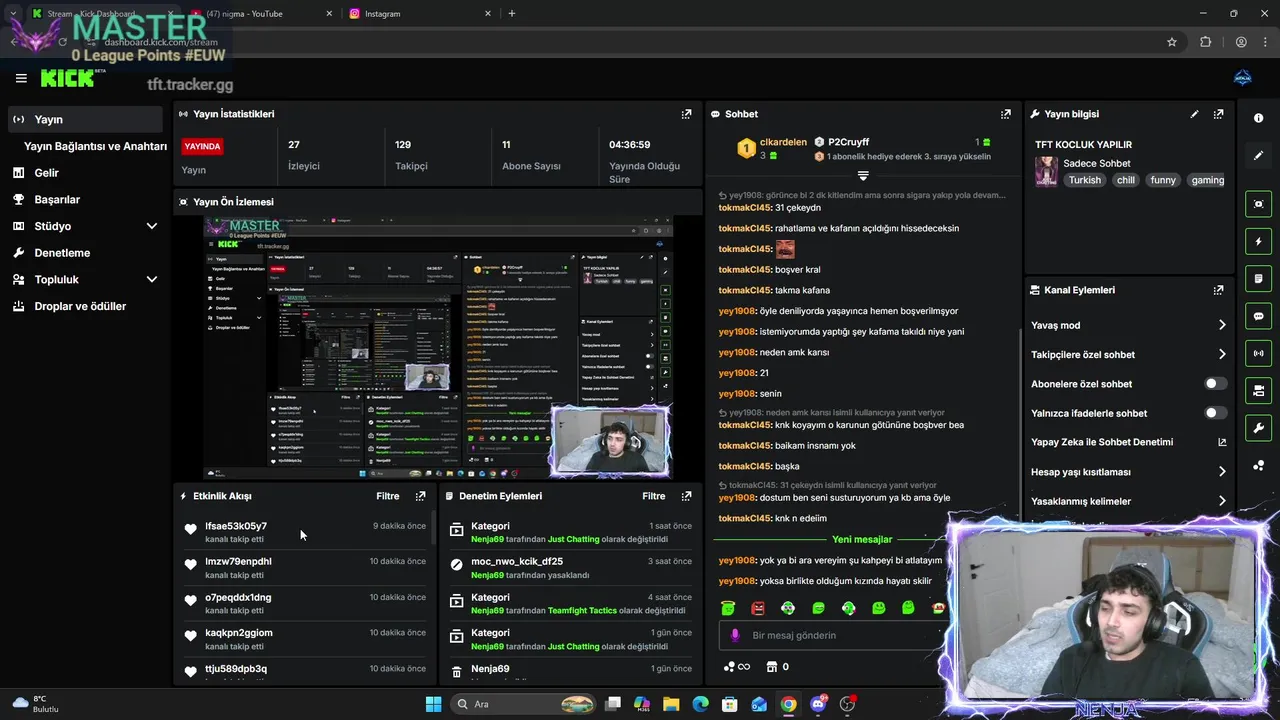Click username tokmakCI45 next to '31 çekeydn'
This screenshot has height=720, width=1280.
point(745,207)
